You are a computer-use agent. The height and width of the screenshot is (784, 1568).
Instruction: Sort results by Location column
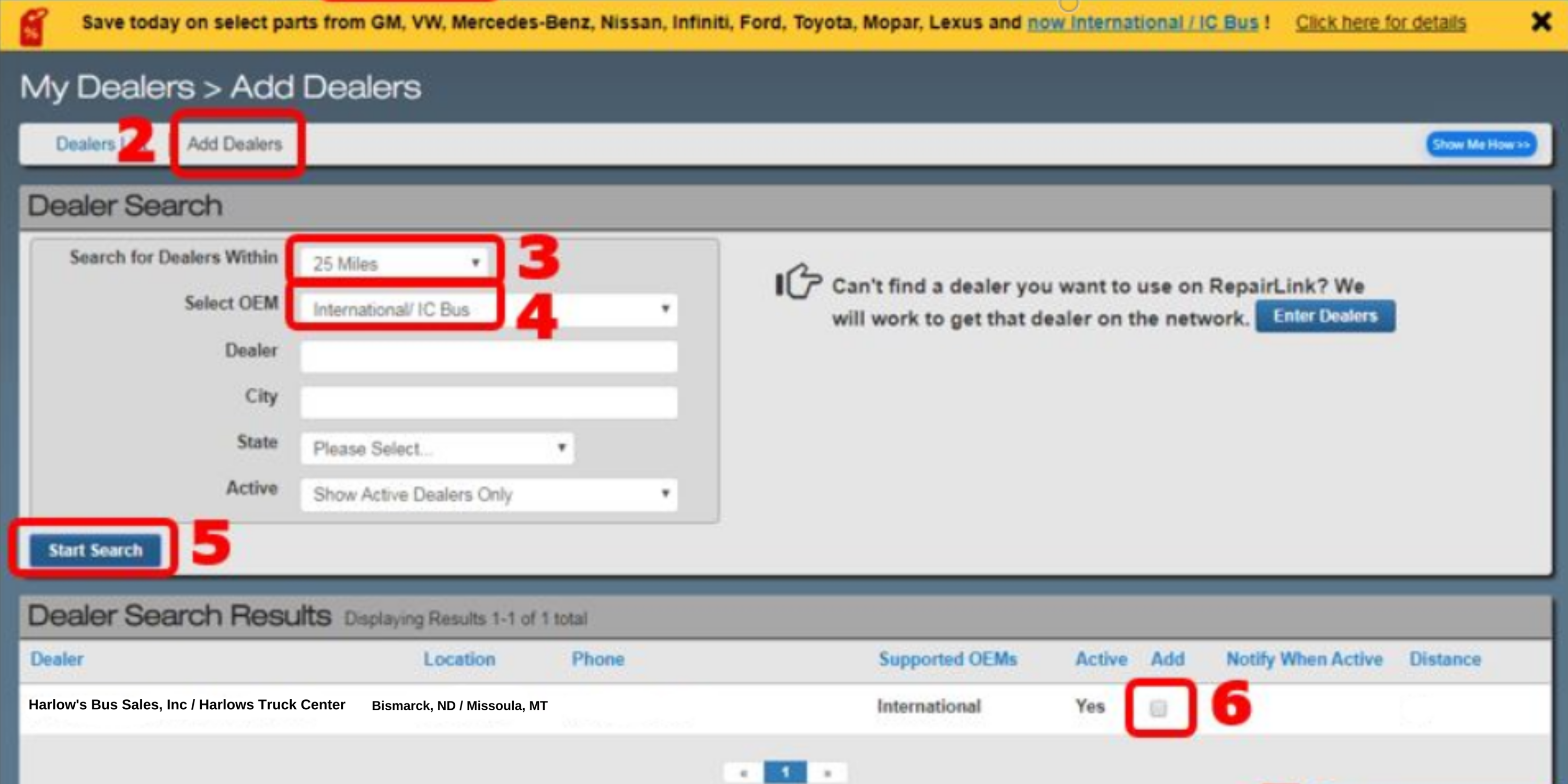(459, 659)
